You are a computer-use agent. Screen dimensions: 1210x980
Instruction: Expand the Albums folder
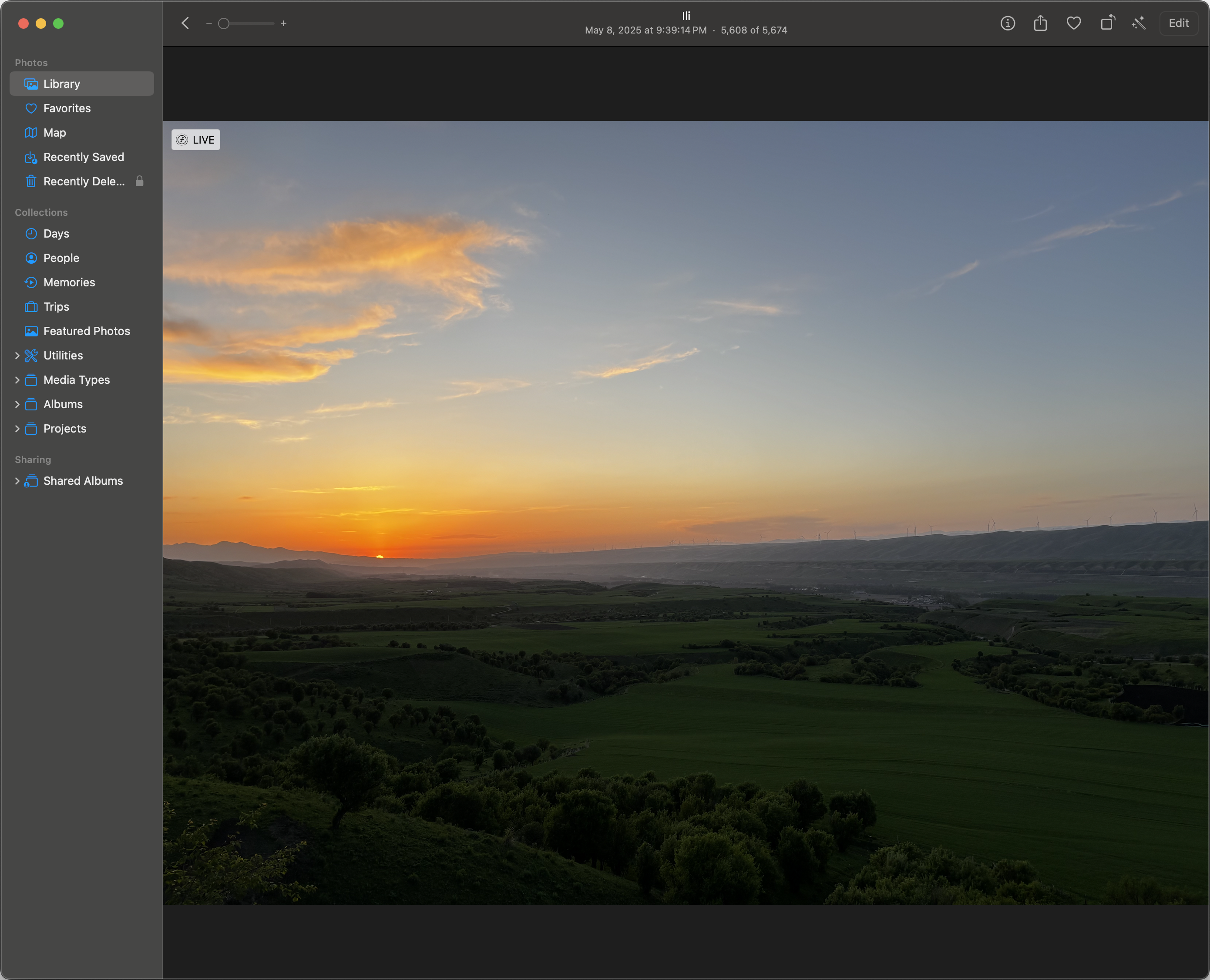pos(17,404)
